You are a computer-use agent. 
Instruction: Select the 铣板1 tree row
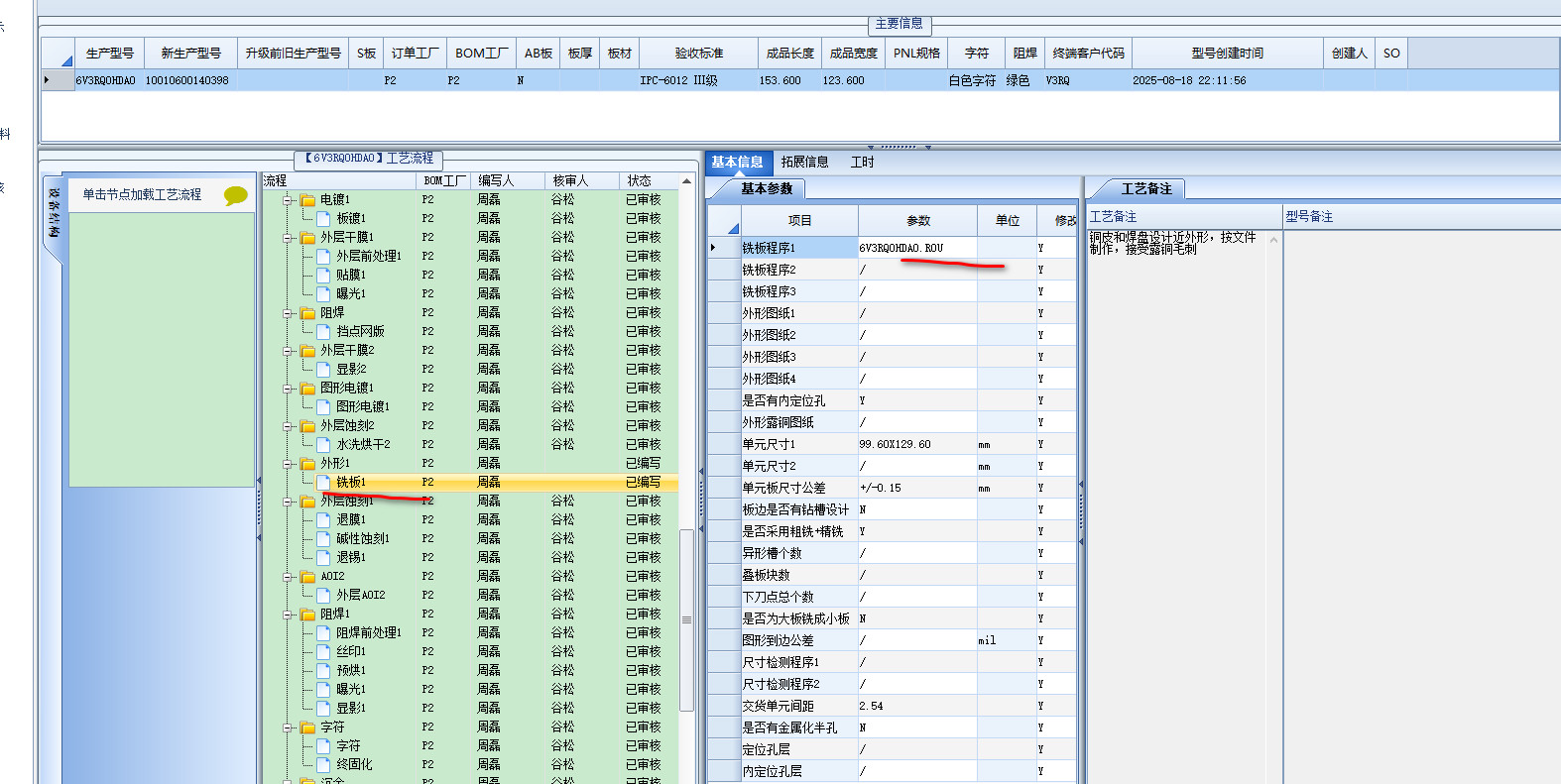469,482
